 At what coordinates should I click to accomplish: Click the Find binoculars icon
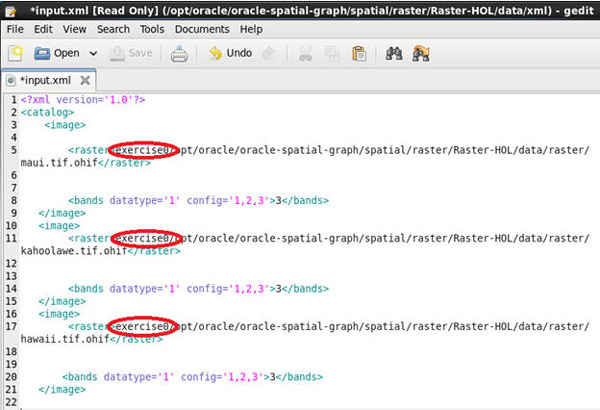coord(394,54)
